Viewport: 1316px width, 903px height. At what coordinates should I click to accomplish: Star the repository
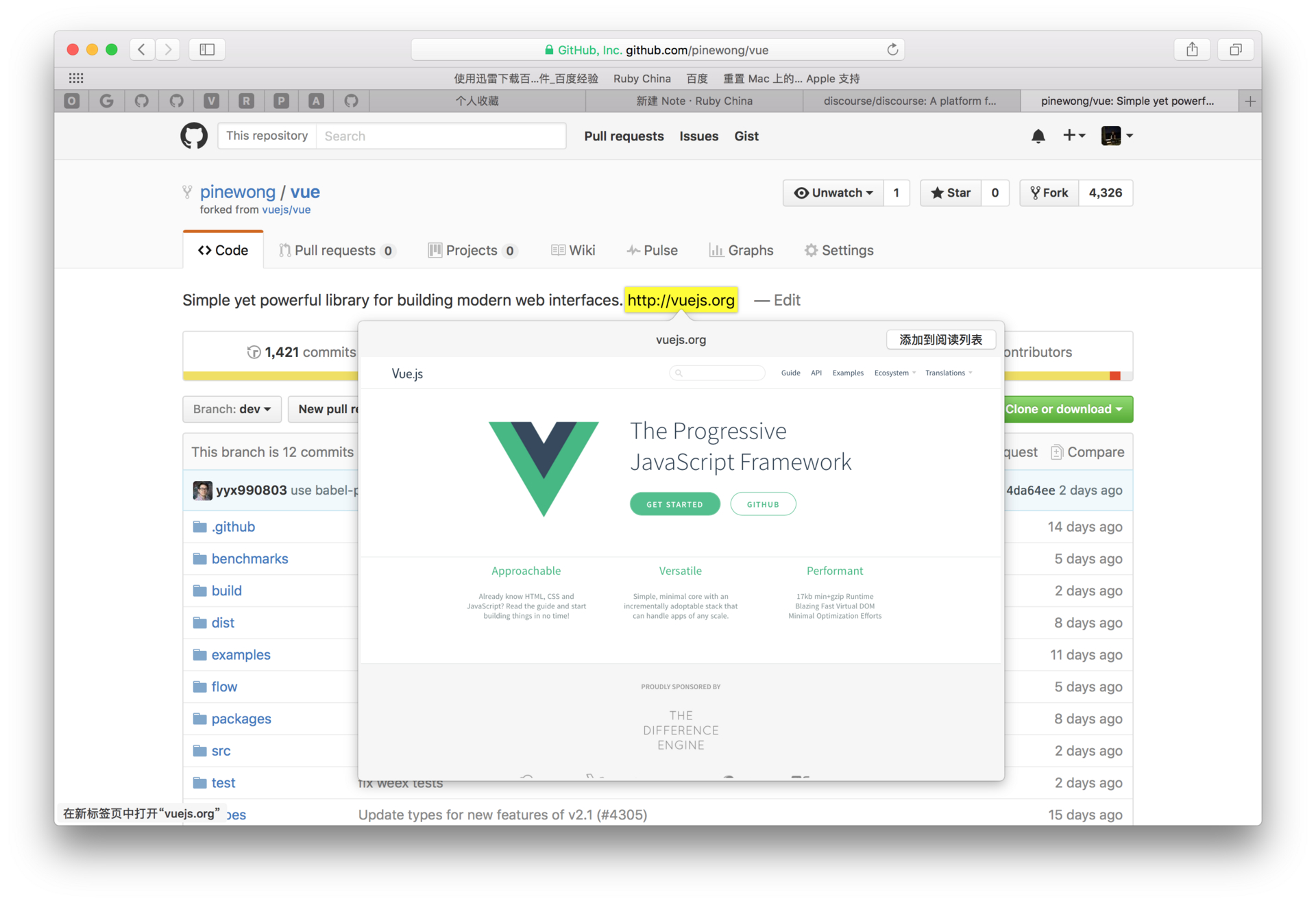coord(951,193)
